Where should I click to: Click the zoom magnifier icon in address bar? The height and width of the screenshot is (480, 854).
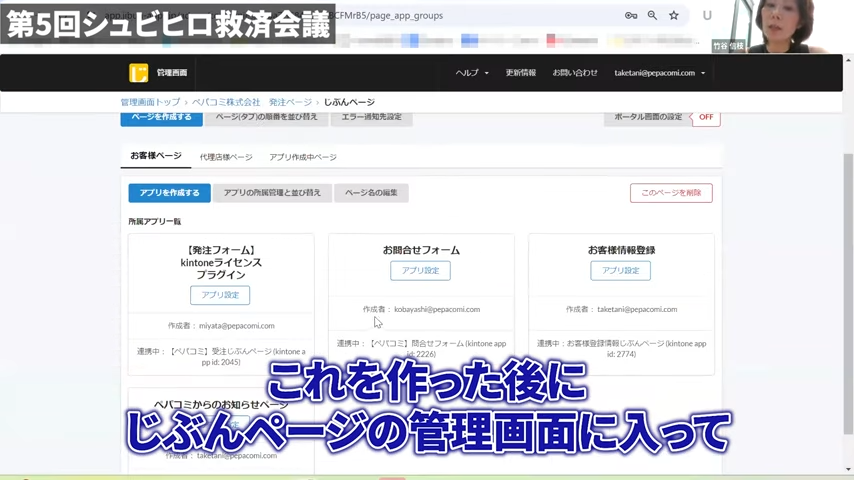[652, 16]
